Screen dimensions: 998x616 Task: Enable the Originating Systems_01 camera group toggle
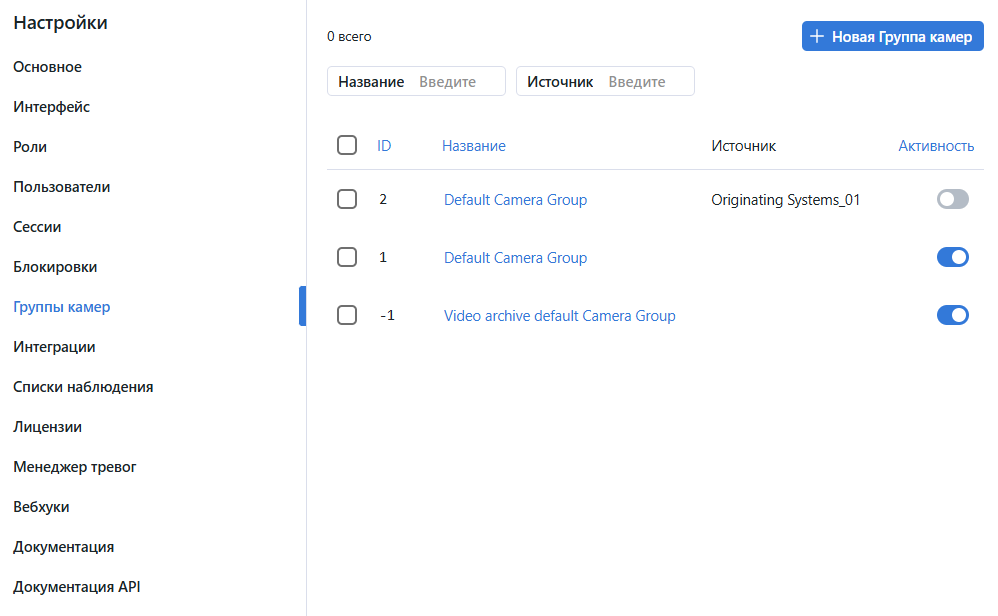click(x=952, y=200)
